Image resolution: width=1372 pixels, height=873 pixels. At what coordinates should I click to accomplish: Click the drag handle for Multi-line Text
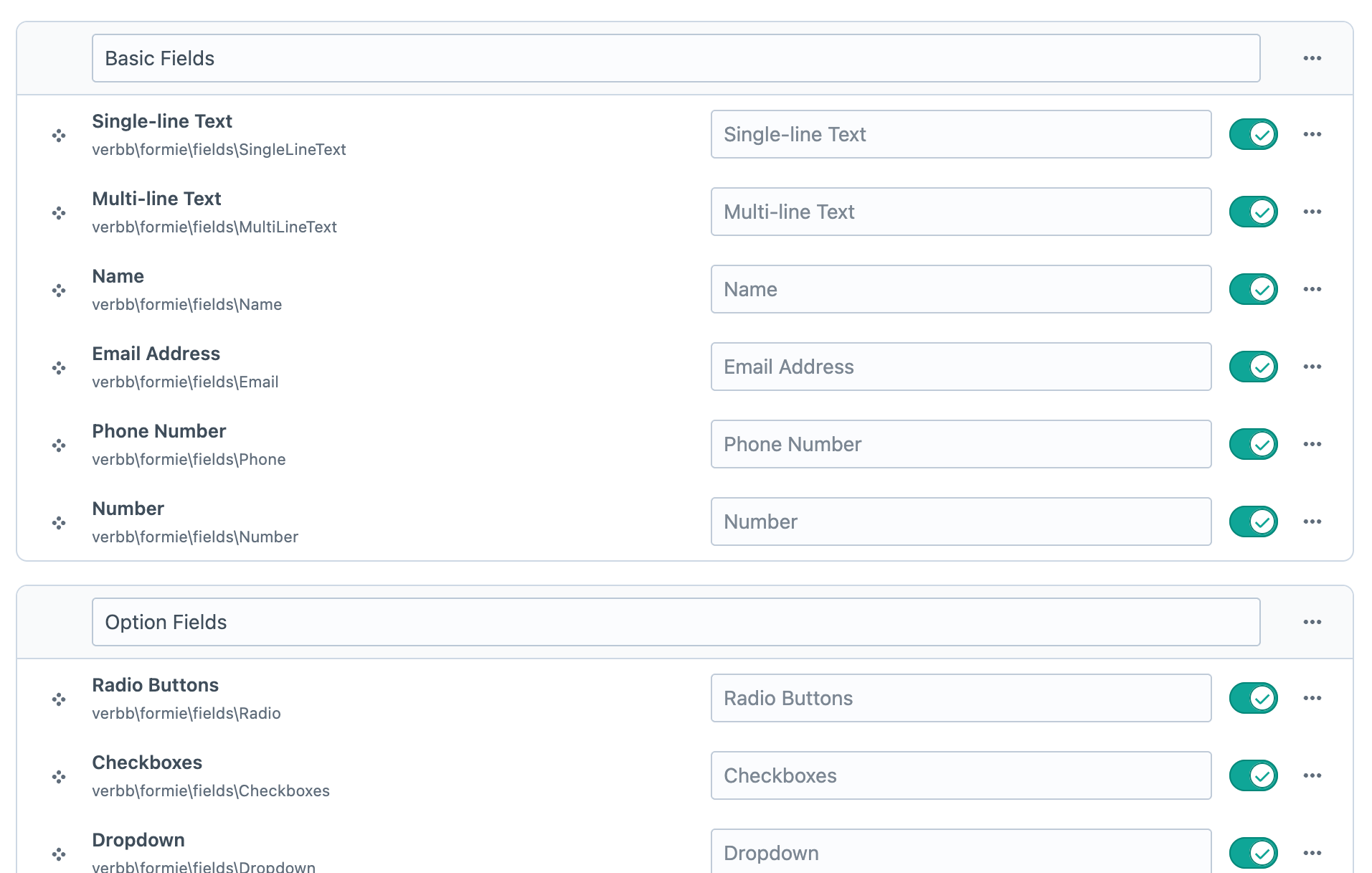pos(59,213)
